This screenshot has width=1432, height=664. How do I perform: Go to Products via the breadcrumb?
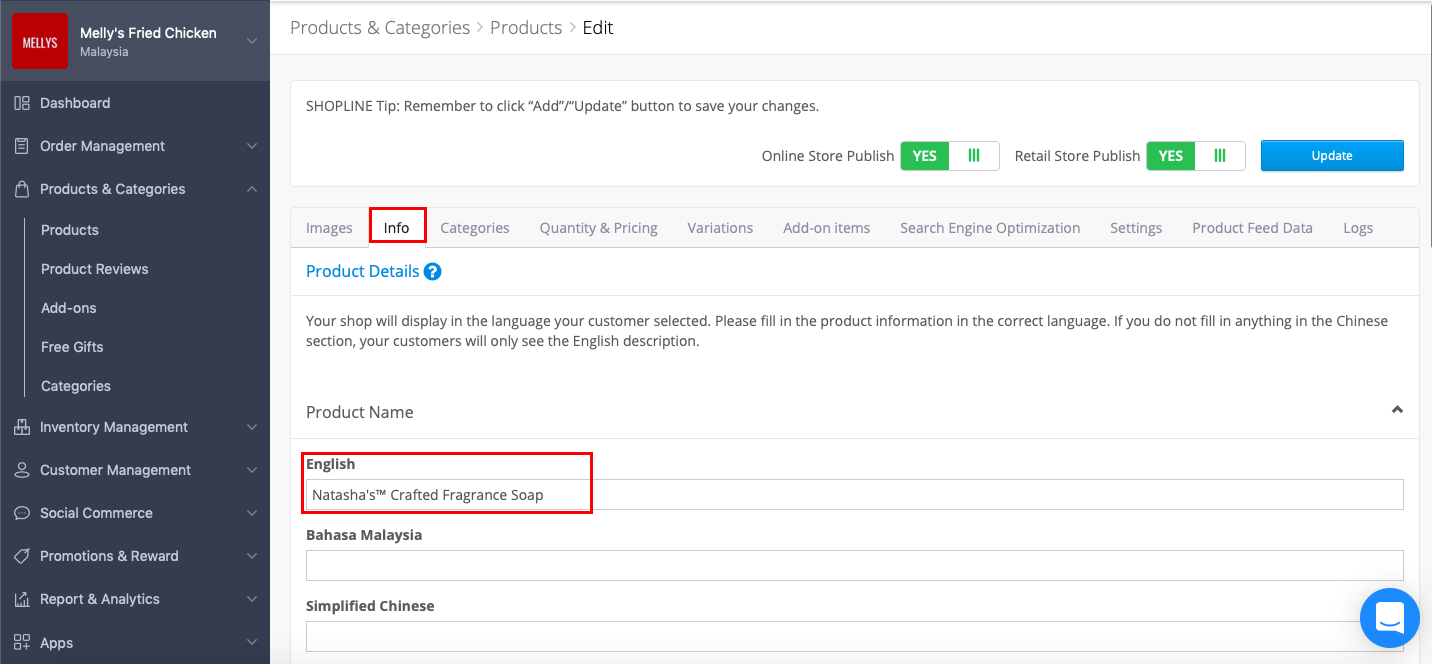click(526, 27)
